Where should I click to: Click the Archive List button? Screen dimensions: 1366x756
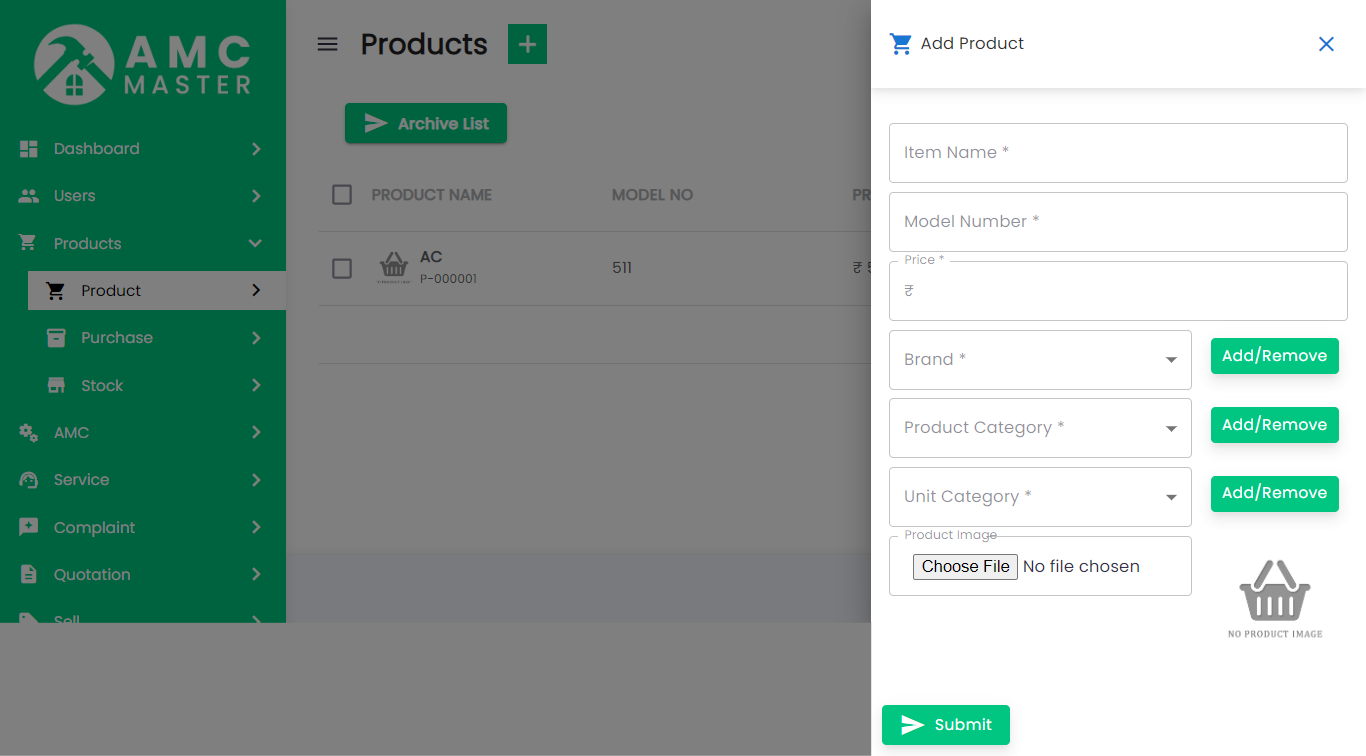pos(425,123)
